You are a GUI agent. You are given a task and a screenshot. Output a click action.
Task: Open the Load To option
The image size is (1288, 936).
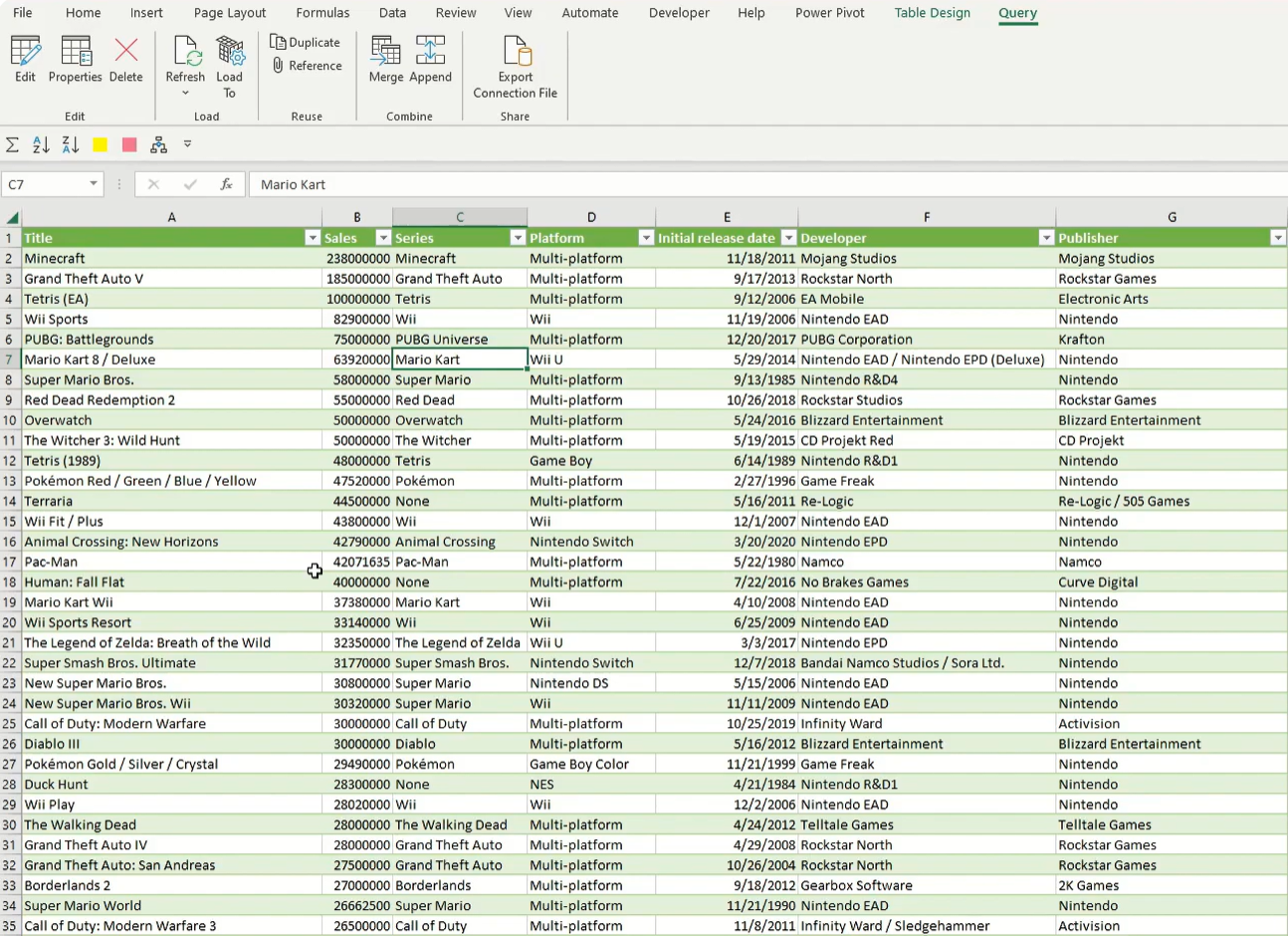(230, 67)
